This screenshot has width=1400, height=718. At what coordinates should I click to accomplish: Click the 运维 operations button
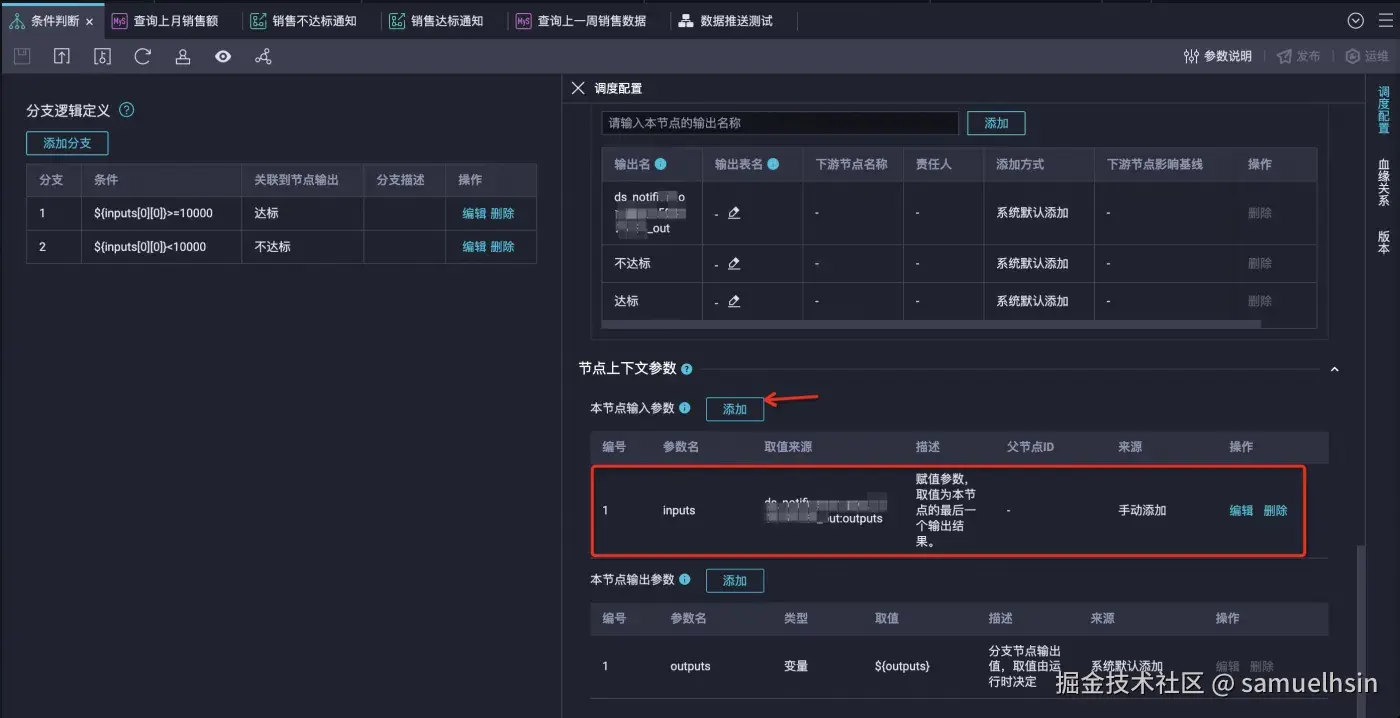pos(1367,57)
